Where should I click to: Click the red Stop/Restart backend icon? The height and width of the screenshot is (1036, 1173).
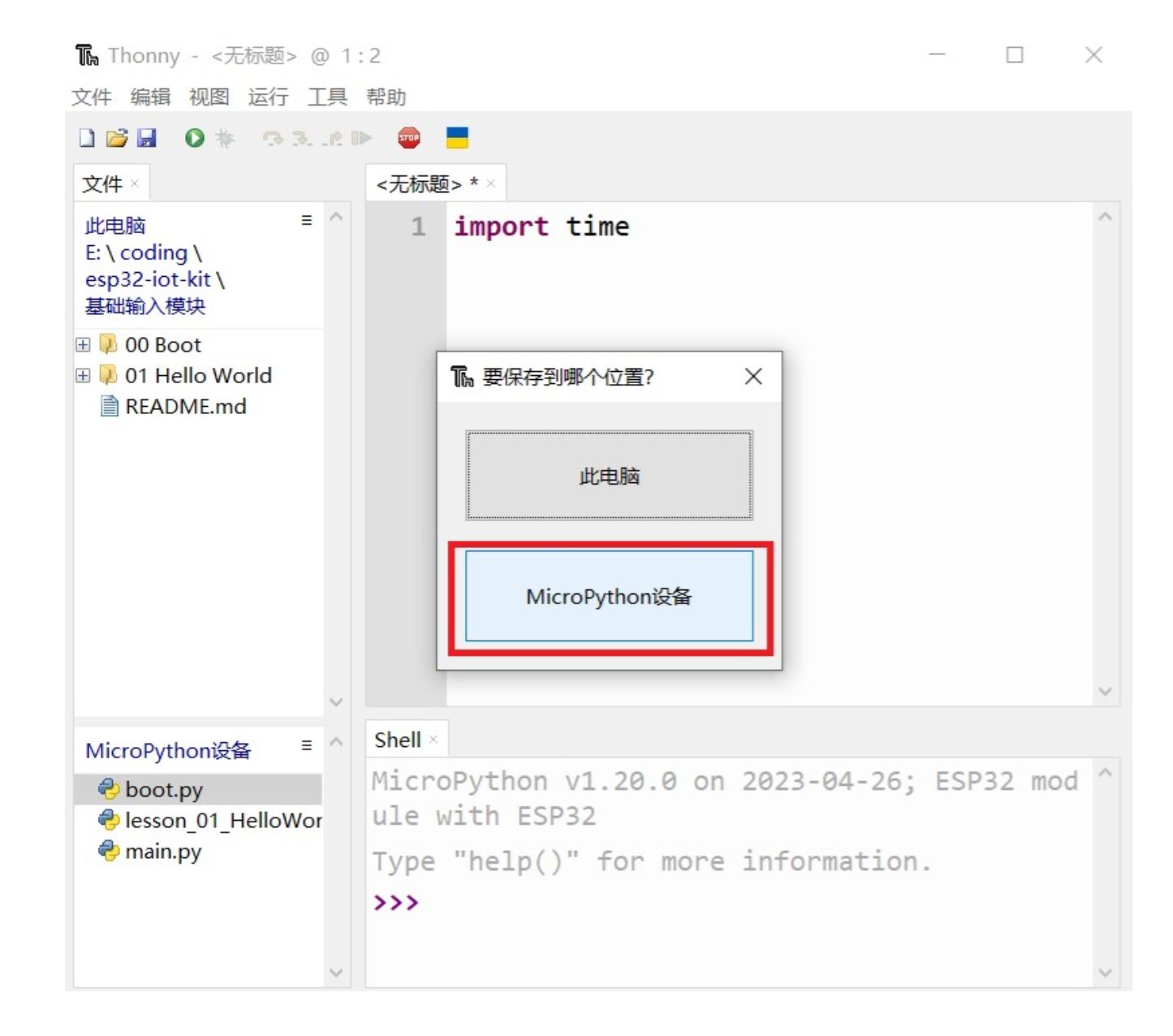[410, 138]
